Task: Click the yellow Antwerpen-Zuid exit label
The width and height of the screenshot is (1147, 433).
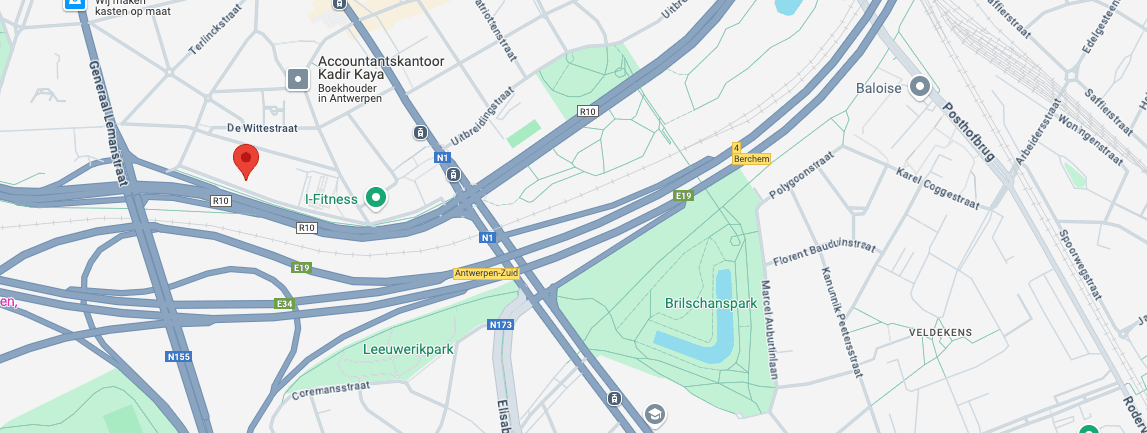Action: (x=486, y=273)
